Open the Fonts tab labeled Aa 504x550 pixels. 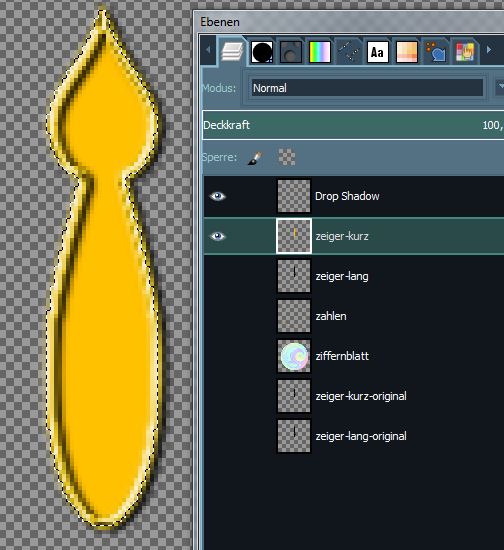[377, 52]
